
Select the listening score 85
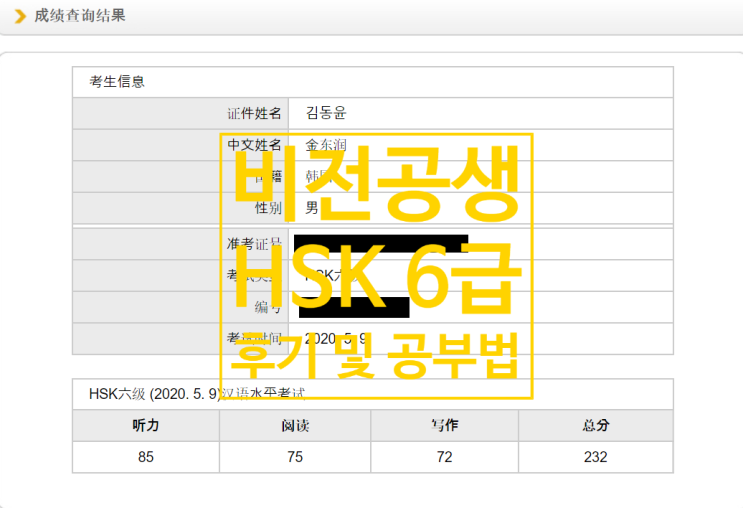tap(146, 457)
